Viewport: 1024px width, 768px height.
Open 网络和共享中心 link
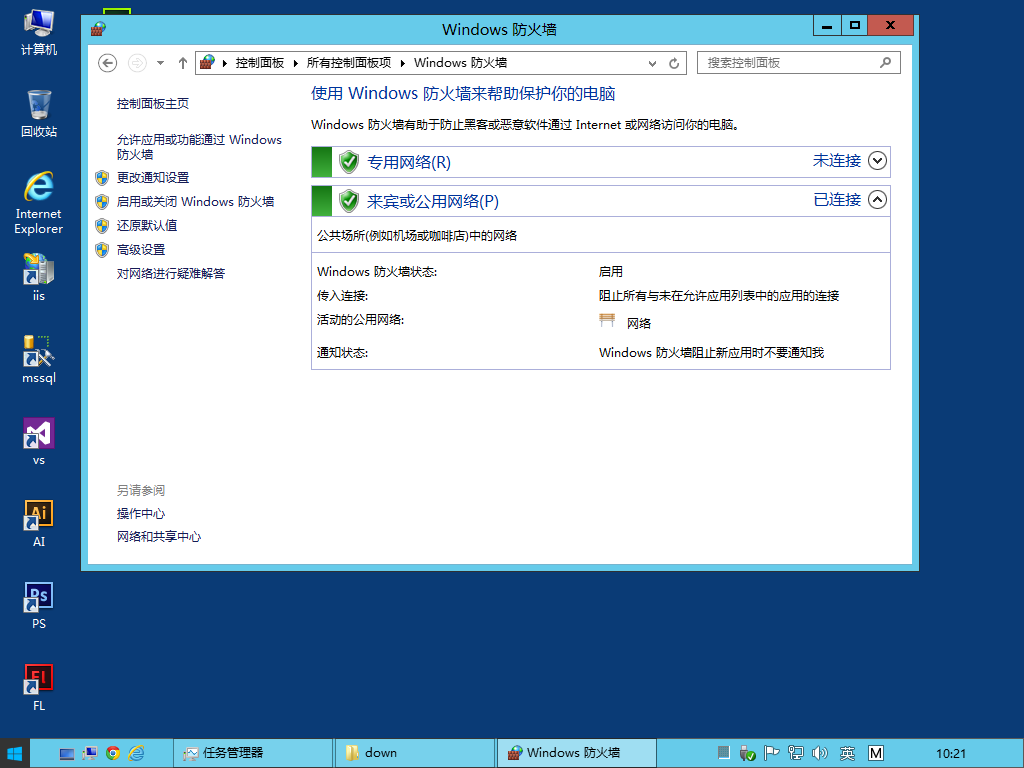pyautogui.click(x=159, y=537)
